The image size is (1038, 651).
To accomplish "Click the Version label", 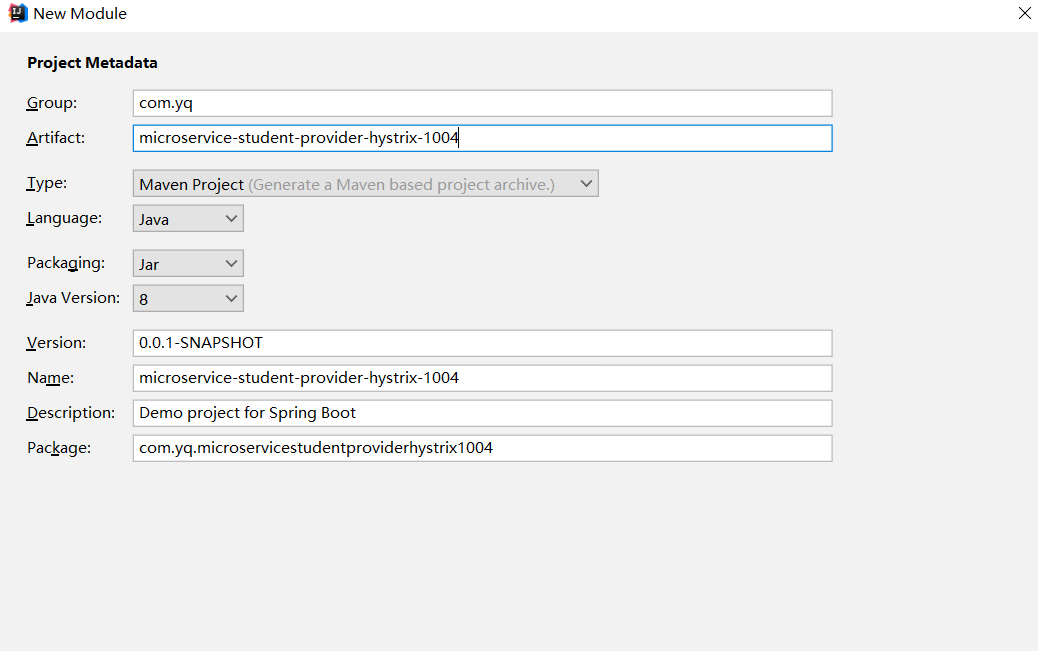I will tap(56, 343).
